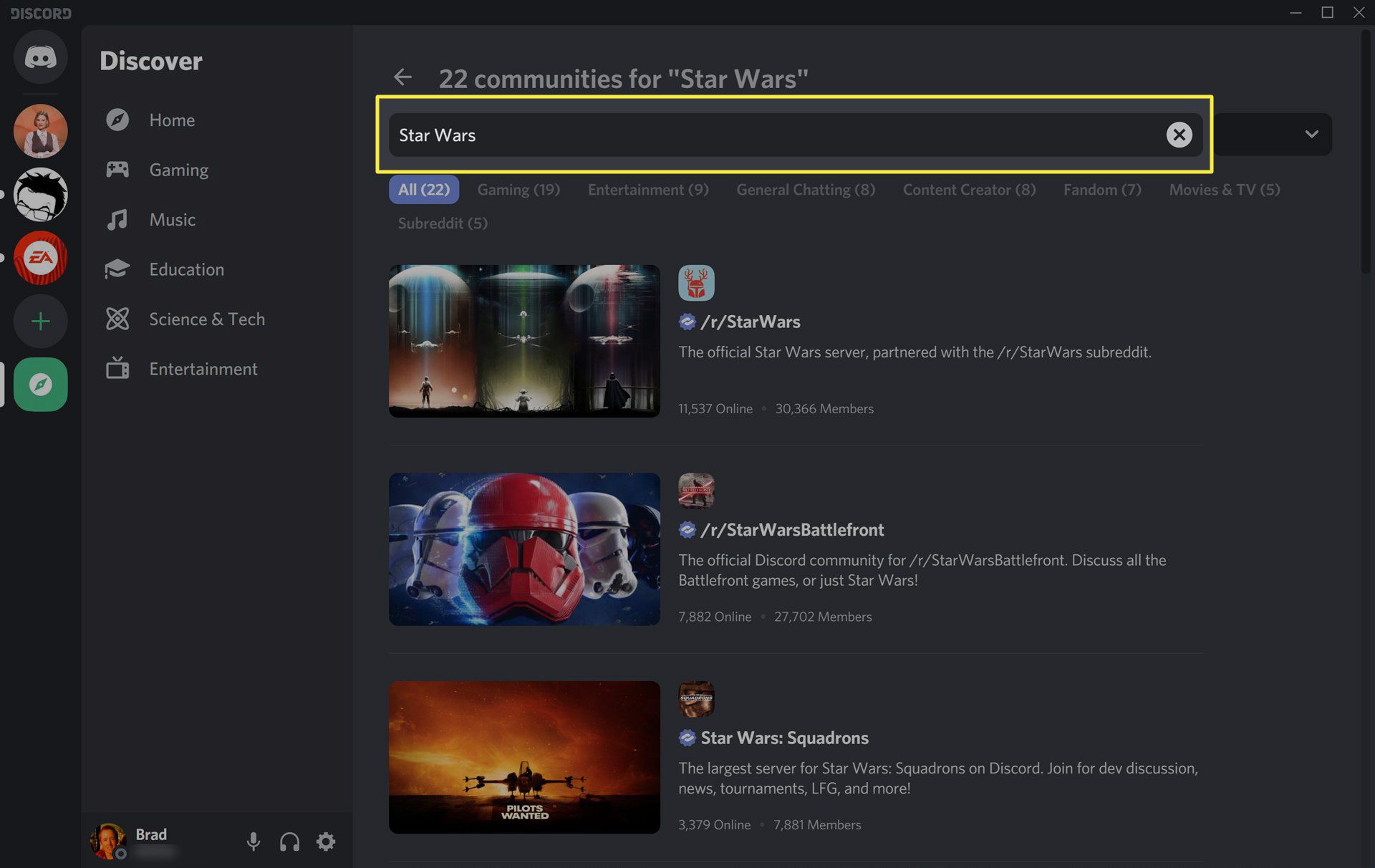Select the Entertainment (9) filter tab
This screenshot has height=868, width=1375.
648,189
